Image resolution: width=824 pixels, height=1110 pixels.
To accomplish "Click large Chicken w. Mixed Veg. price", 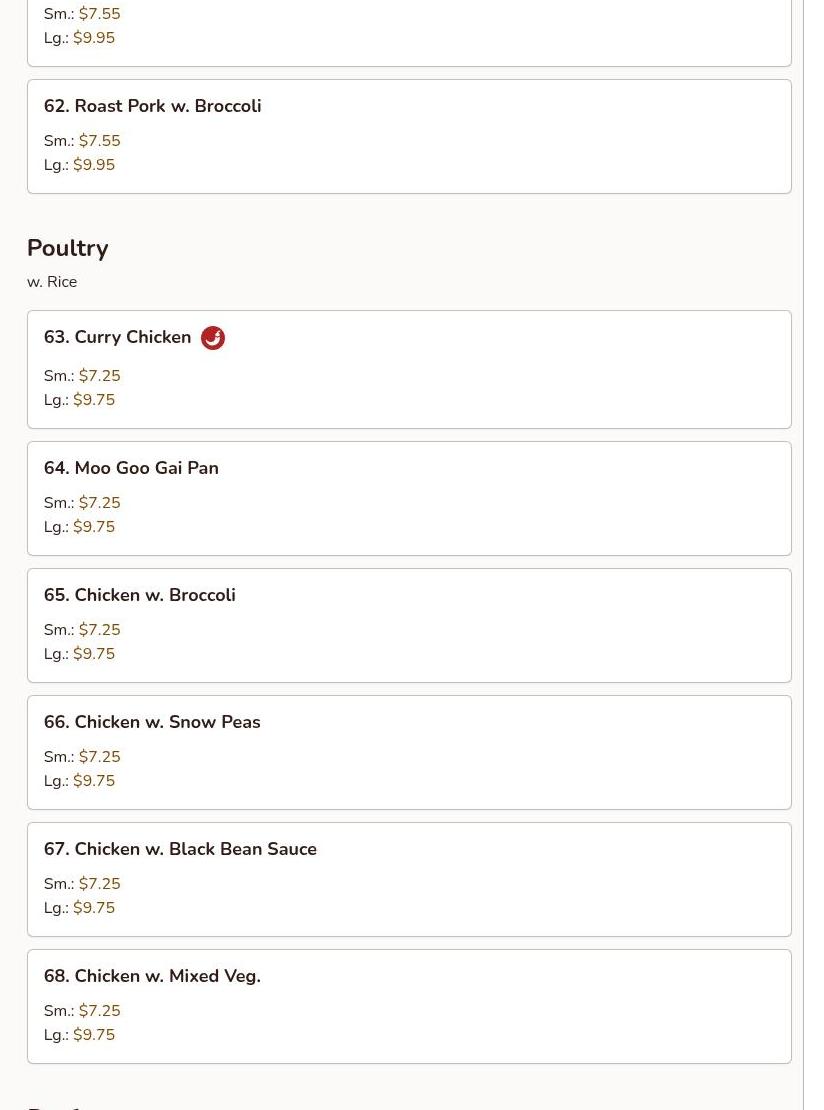I will 94,1035.
